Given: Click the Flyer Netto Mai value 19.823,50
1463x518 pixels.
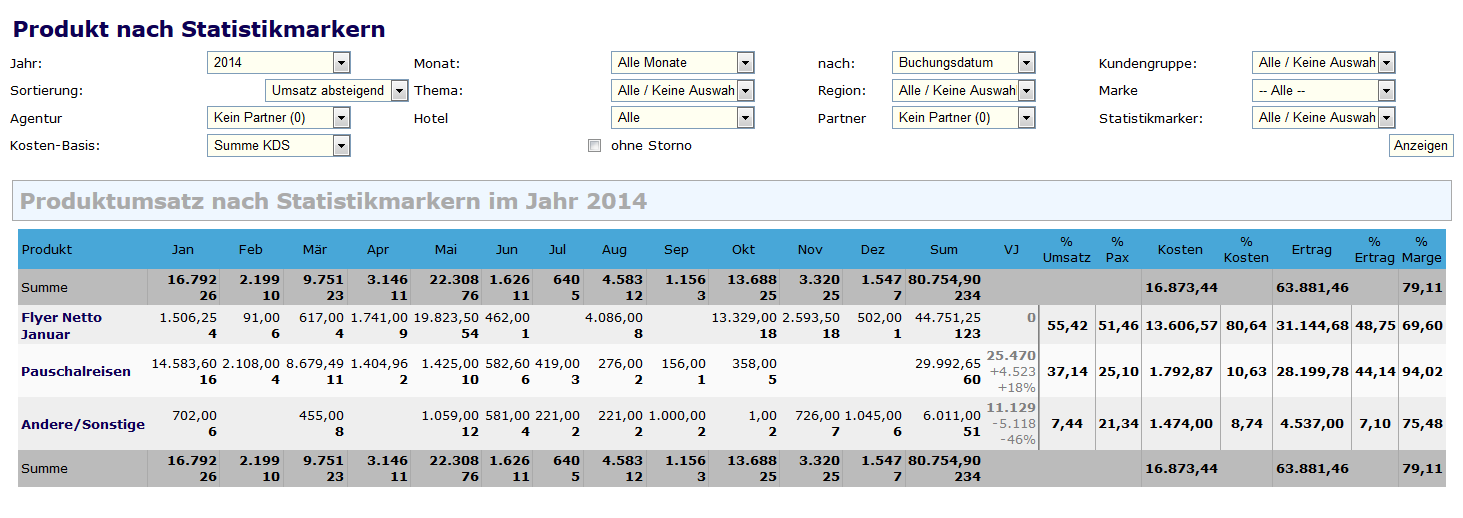Looking at the screenshot, I should [446, 317].
